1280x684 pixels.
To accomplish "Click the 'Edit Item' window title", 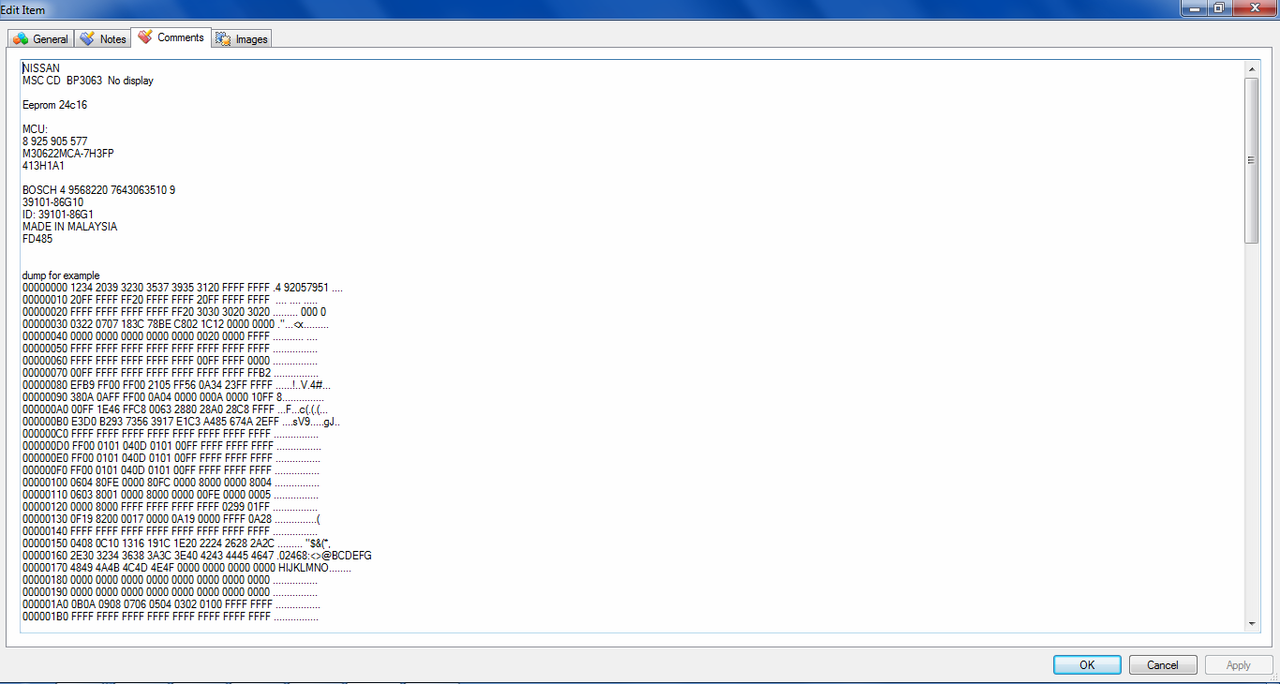I will point(23,9).
